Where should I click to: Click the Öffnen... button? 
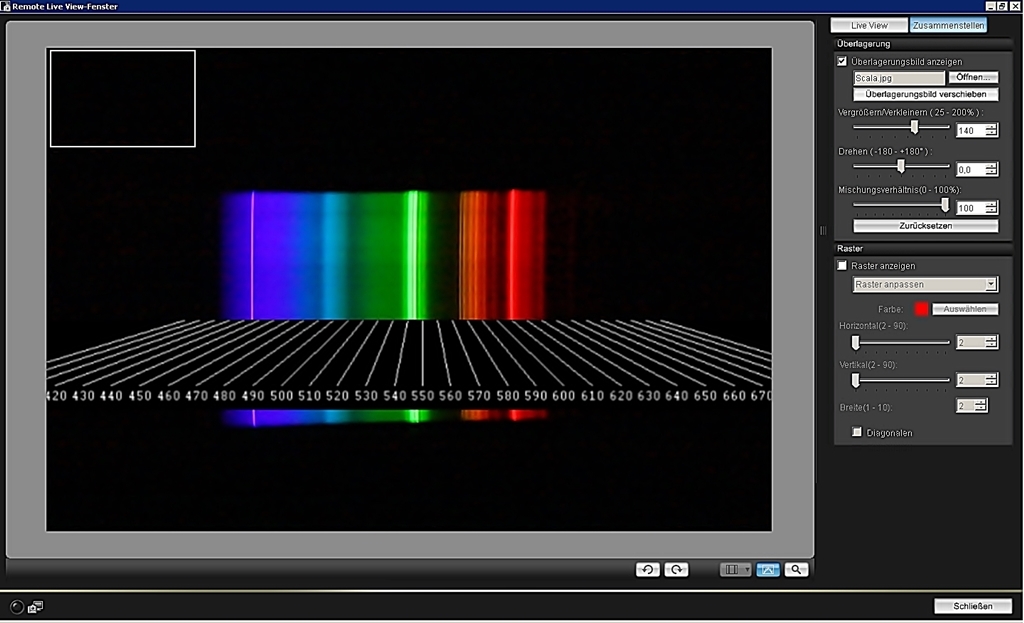[x=973, y=78]
